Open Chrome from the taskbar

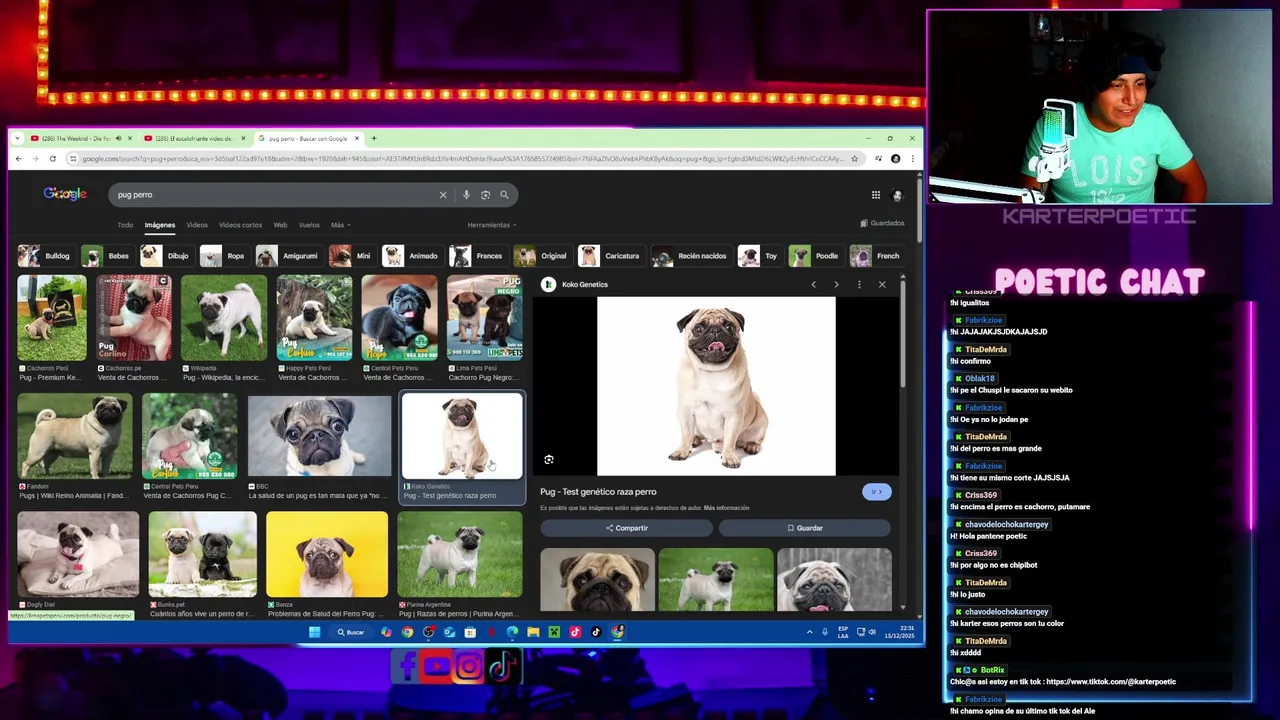coord(407,632)
